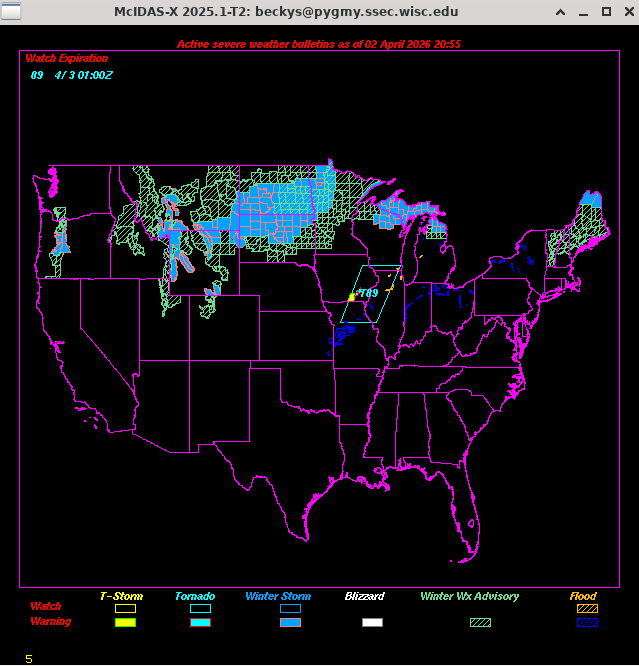Image resolution: width=639 pixels, height=666 pixels.
Task: Click the T-Storm Watch legend box
Action: coord(125,608)
